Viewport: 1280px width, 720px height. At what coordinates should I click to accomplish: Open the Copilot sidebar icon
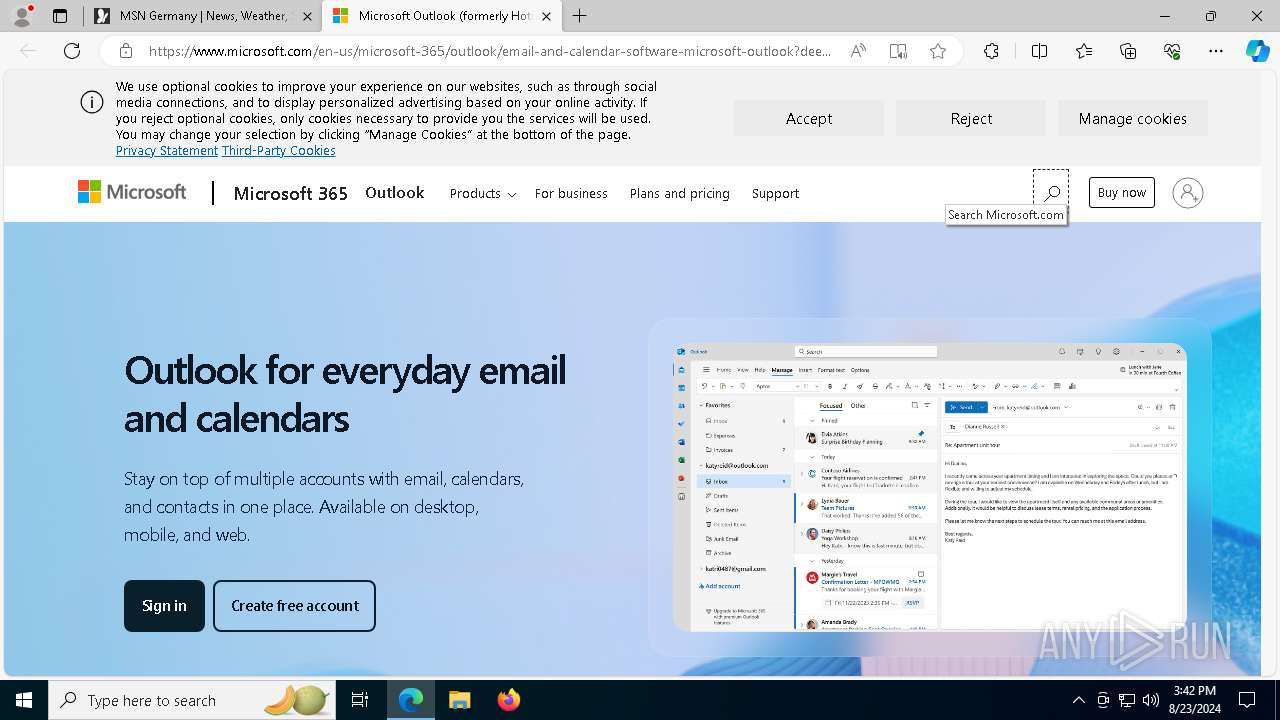point(1257,51)
